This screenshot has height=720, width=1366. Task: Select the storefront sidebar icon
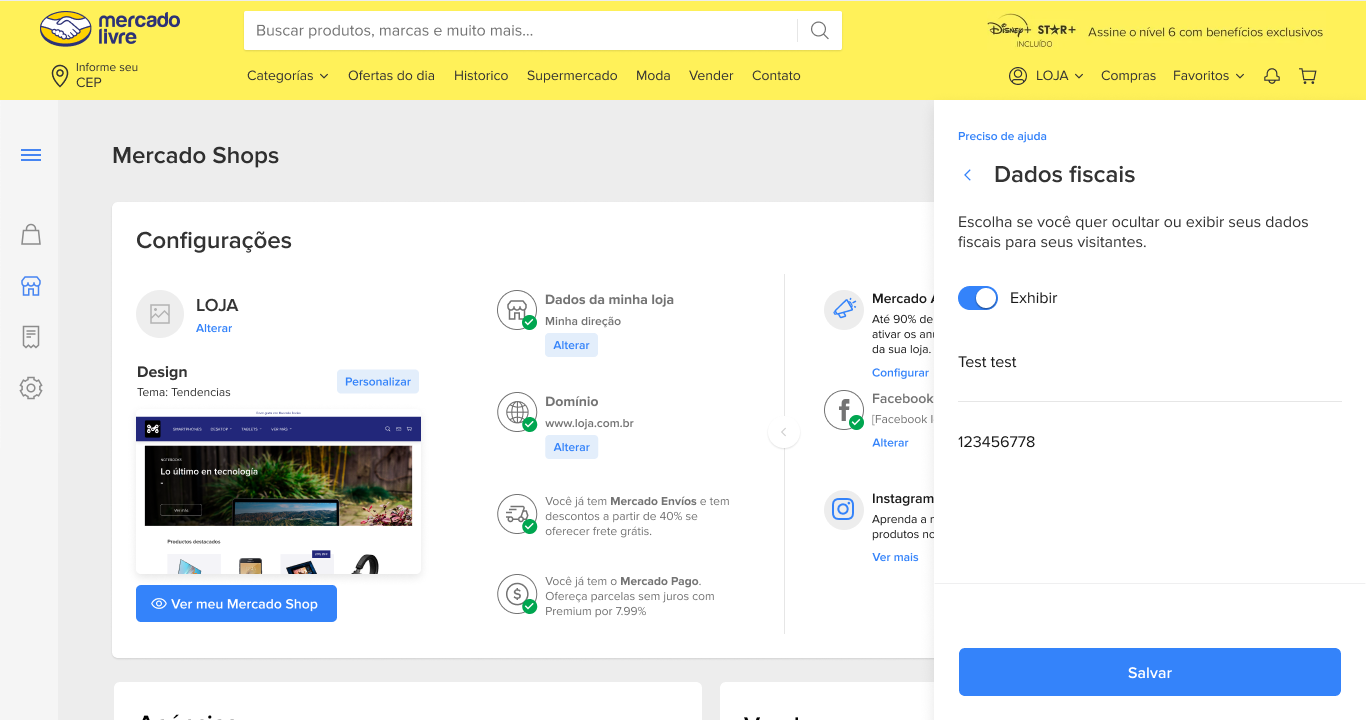(x=31, y=287)
